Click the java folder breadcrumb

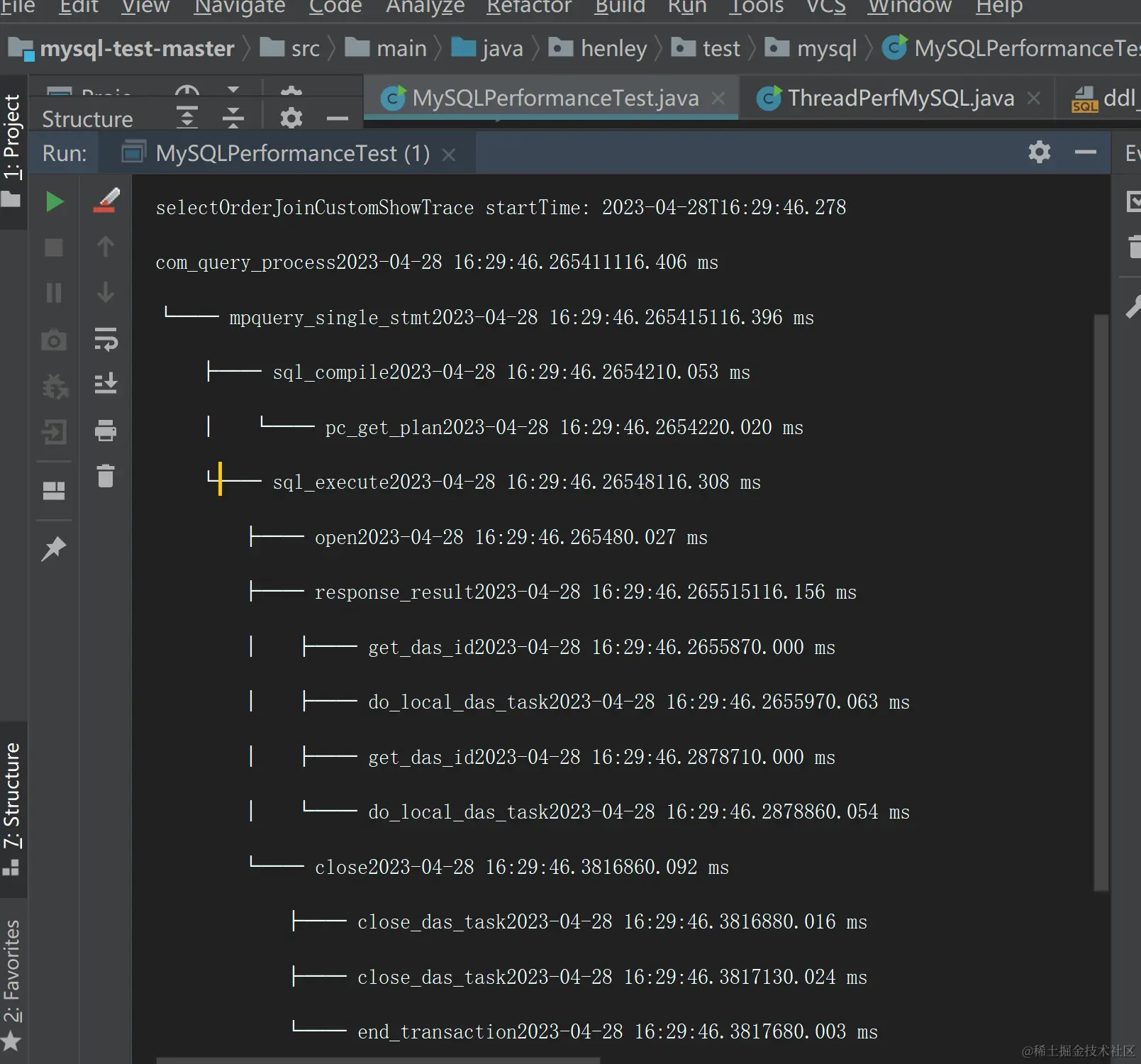pos(487,48)
